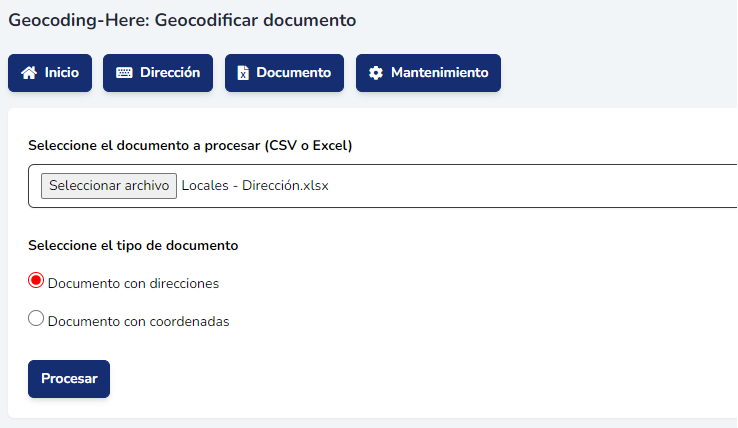Click empty space inside the file input box

(530, 186)
